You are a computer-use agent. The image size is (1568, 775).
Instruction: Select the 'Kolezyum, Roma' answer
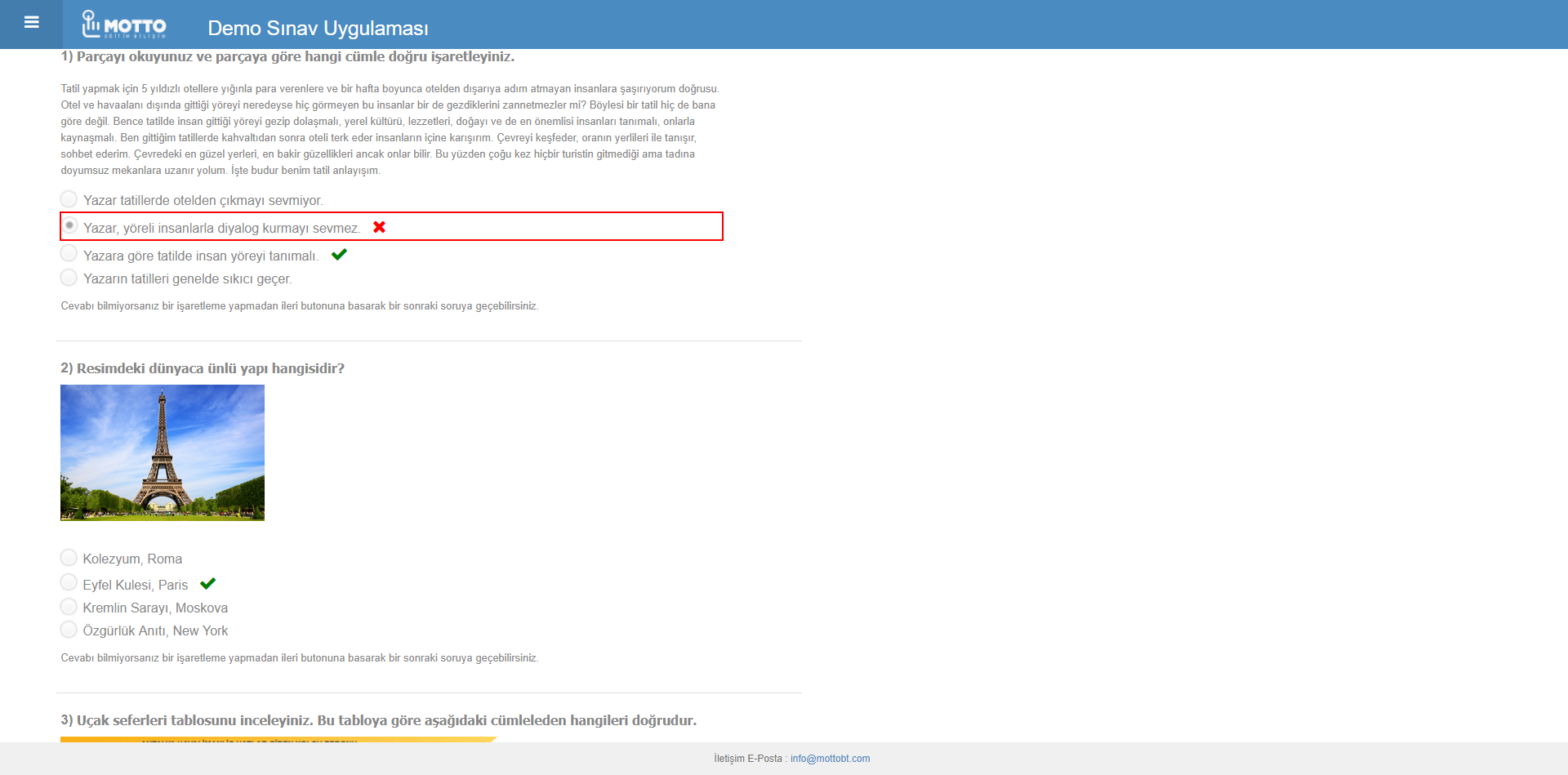(x=69, y=558)
